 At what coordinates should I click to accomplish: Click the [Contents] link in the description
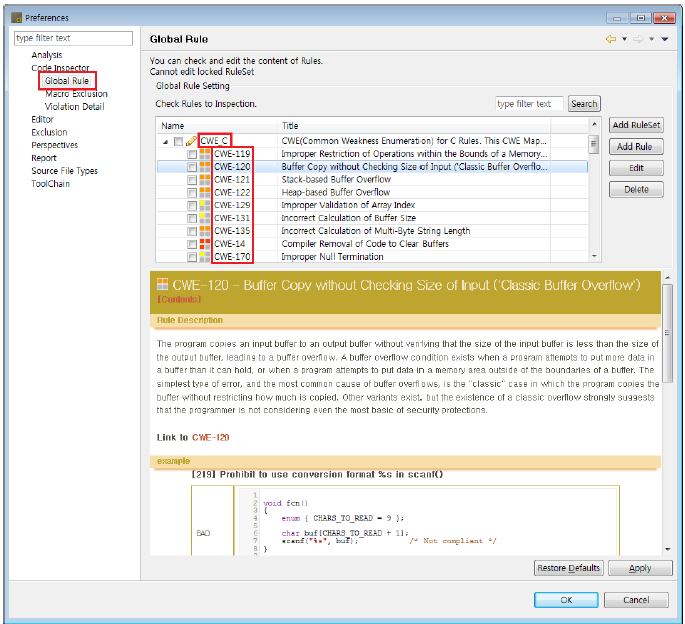pyautogui.click(x=179, y=299)
